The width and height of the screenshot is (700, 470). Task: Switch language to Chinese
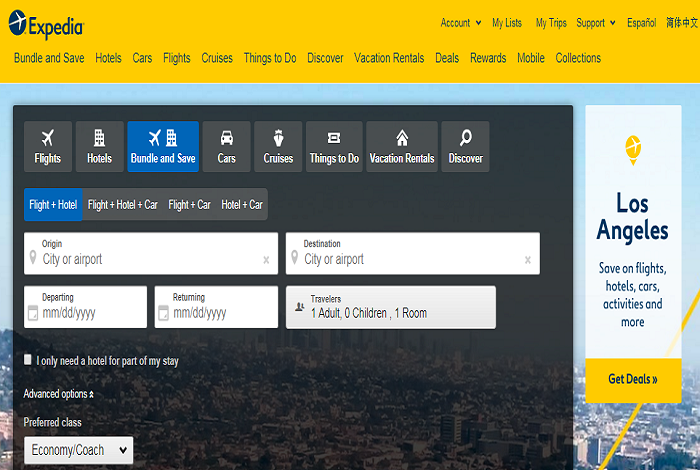click(x=682, y=22)
